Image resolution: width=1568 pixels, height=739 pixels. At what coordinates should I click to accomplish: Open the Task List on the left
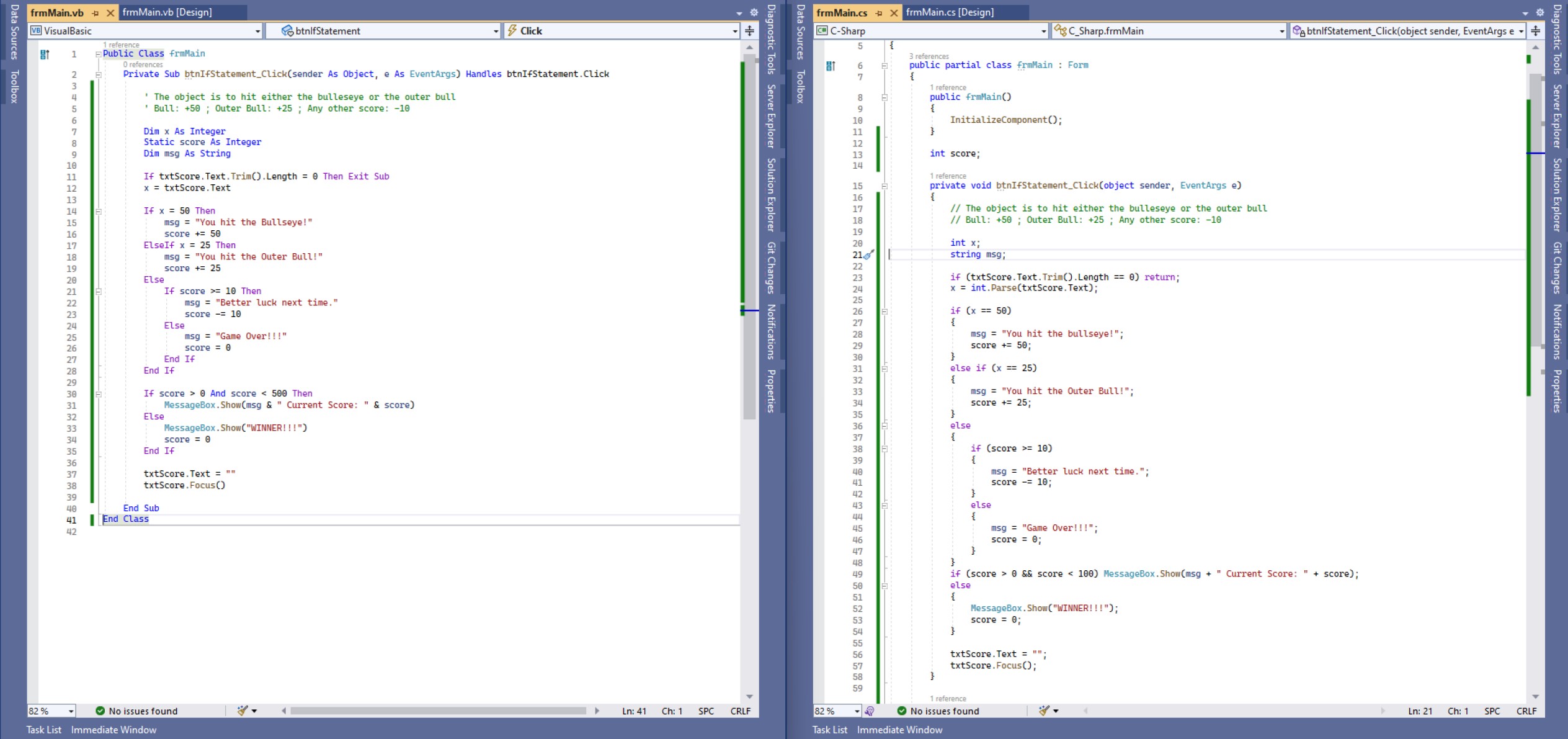coord(43,730)
